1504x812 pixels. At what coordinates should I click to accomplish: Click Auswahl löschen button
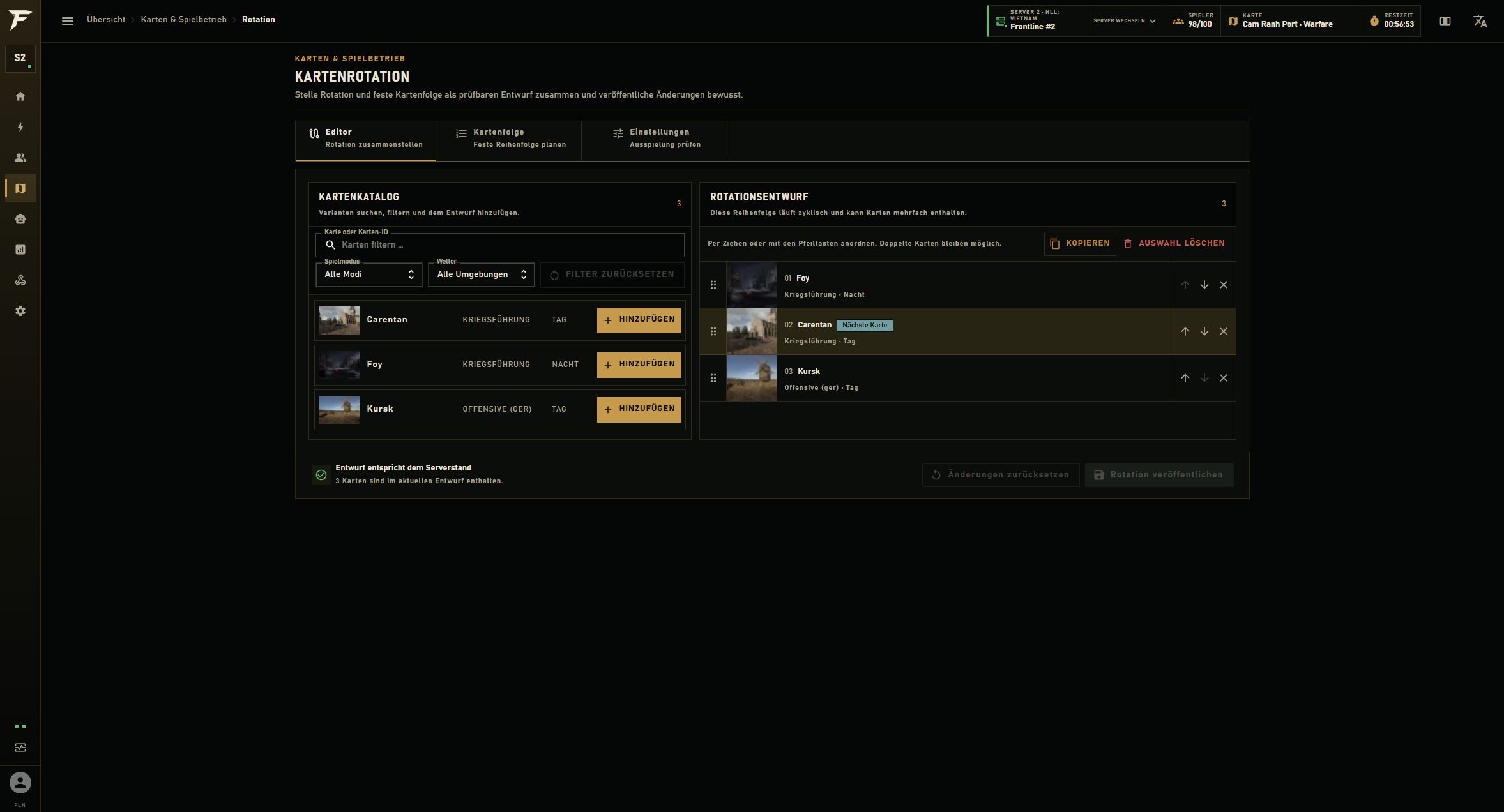(1174, 244)
